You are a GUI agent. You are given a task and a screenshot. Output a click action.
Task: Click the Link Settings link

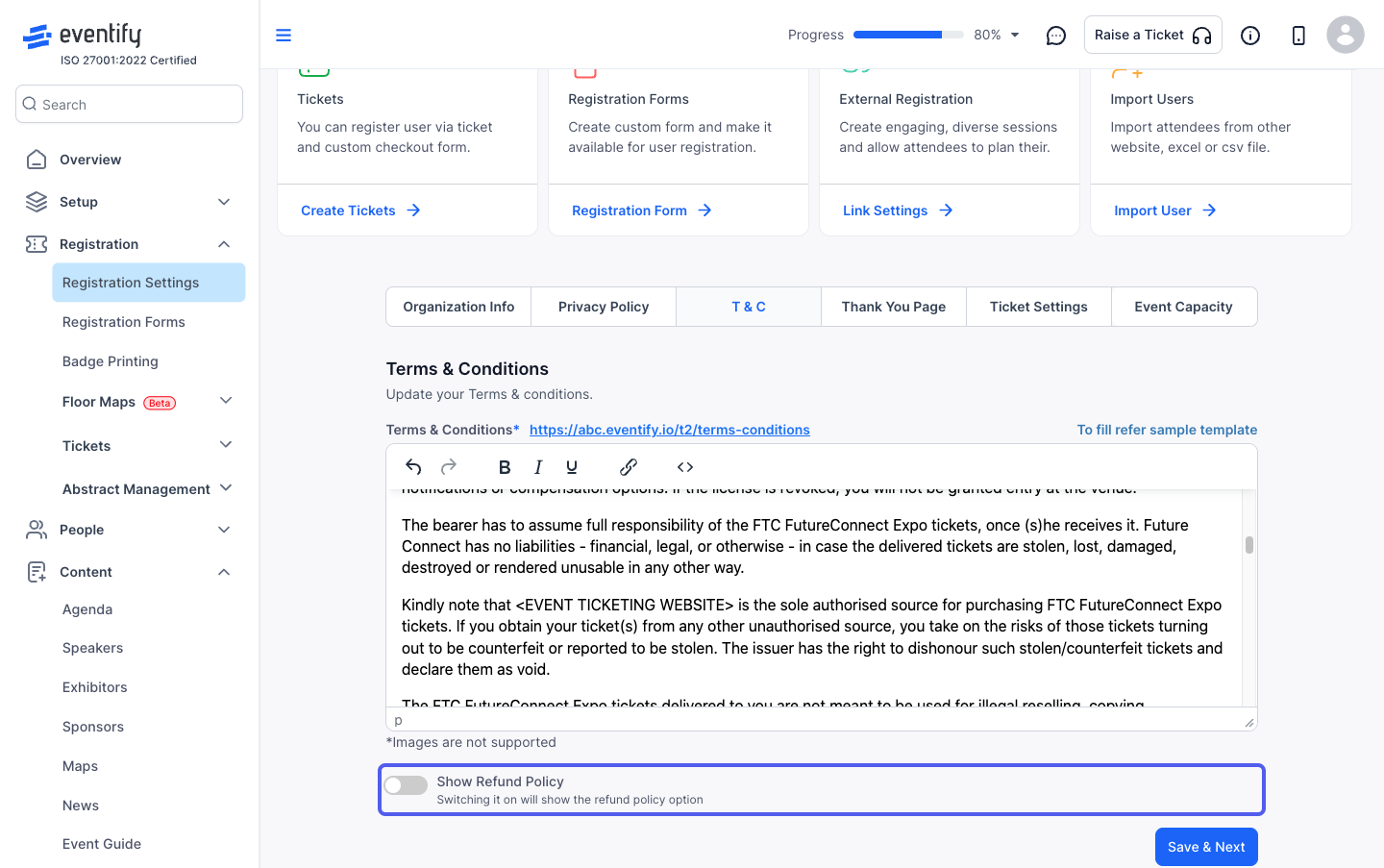coord(885,211)
